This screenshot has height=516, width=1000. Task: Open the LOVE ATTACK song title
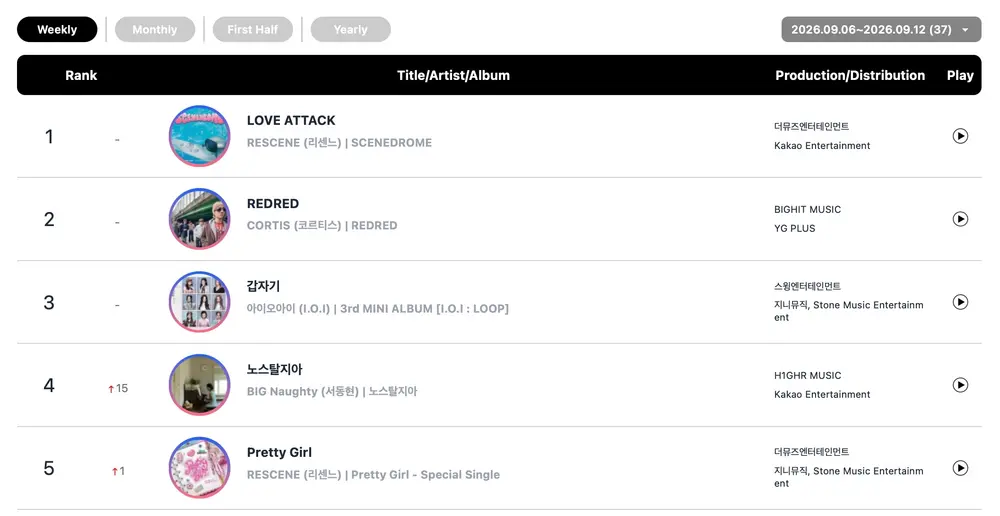[291, 121]
